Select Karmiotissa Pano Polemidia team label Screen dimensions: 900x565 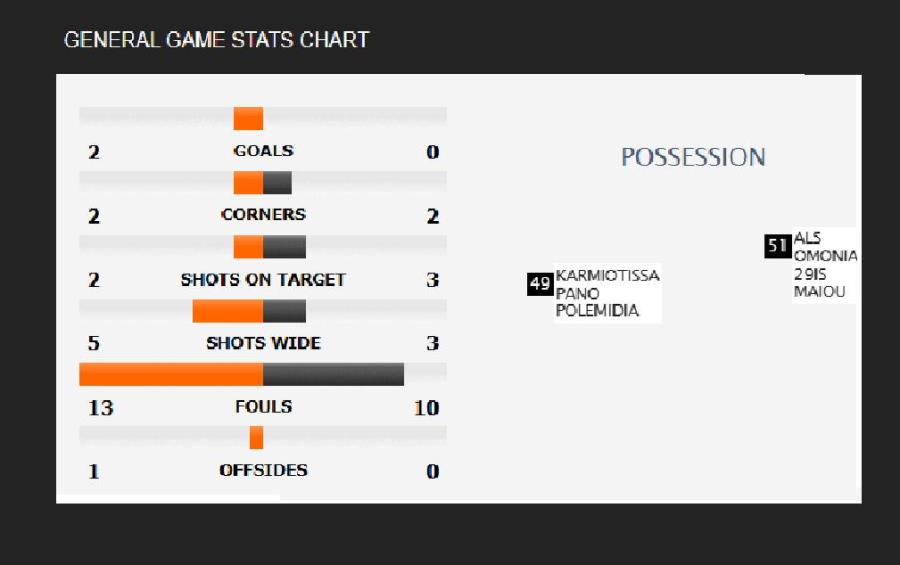point(608,293)
